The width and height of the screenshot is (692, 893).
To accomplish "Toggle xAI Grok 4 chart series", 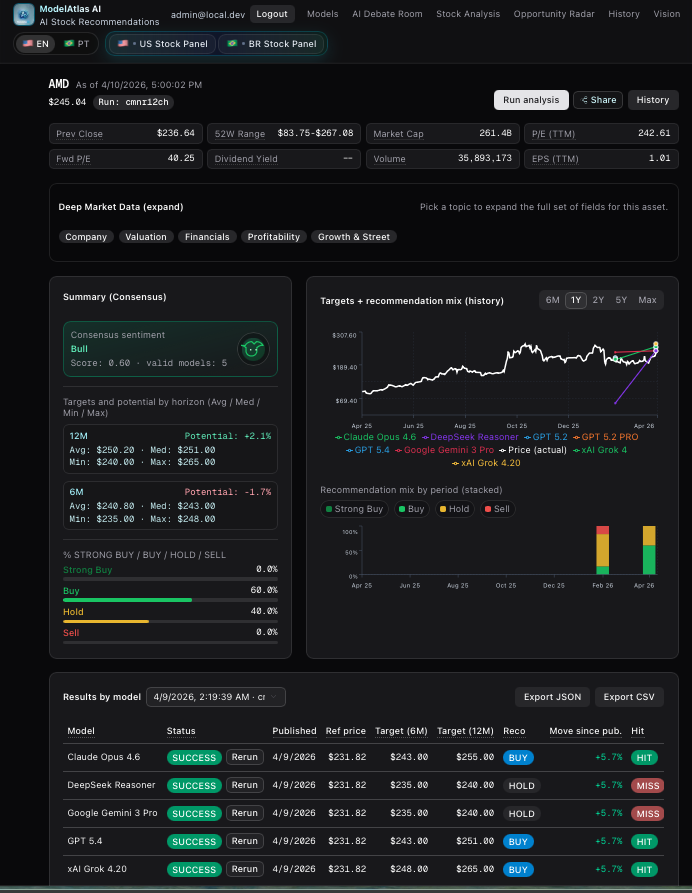I will (600, 450).
